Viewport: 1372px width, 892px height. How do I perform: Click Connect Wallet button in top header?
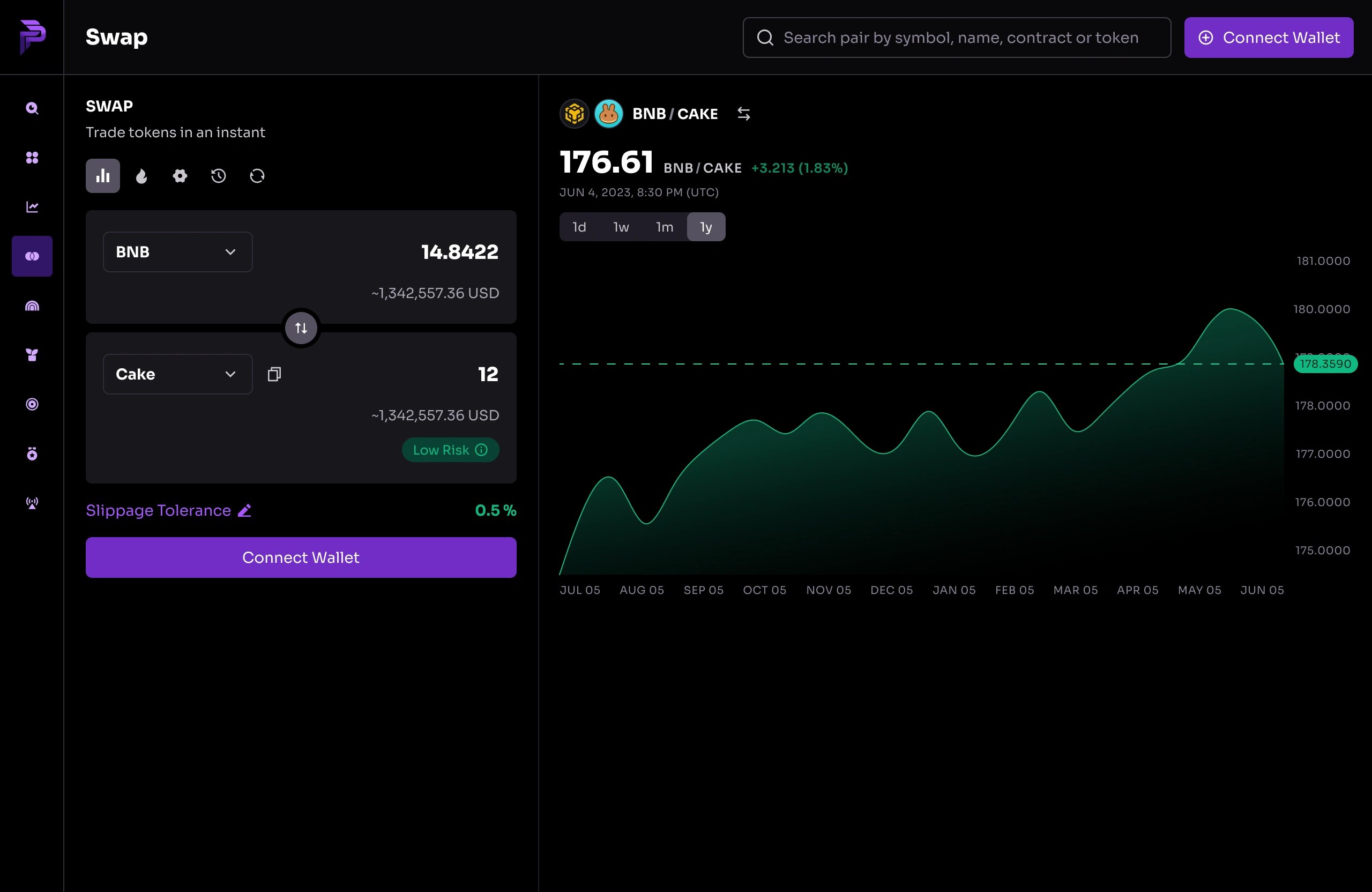(x=1268, y=38)
